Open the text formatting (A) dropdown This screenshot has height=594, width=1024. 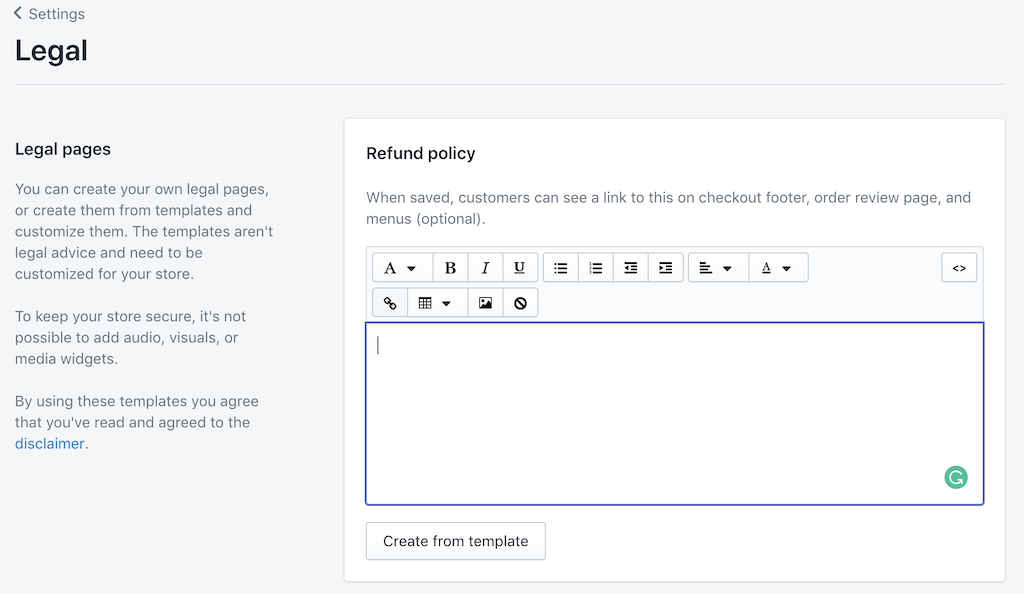tap(401, 268)
